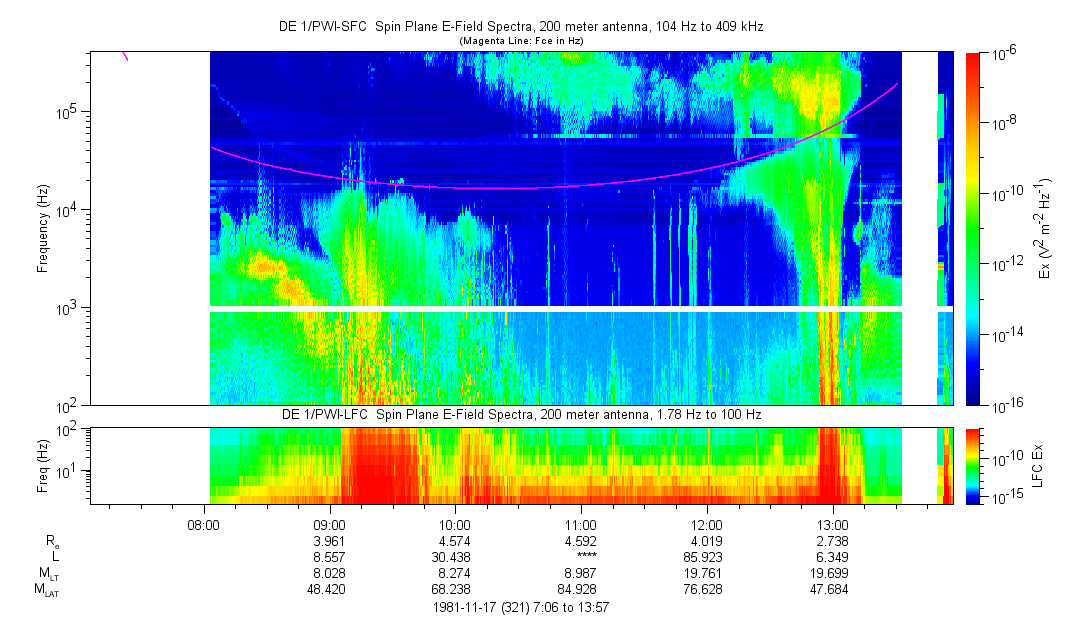Select the Frequency (Hz) y-axis label
This screenshot has width=1083, height=620.
tap(44, 228)
